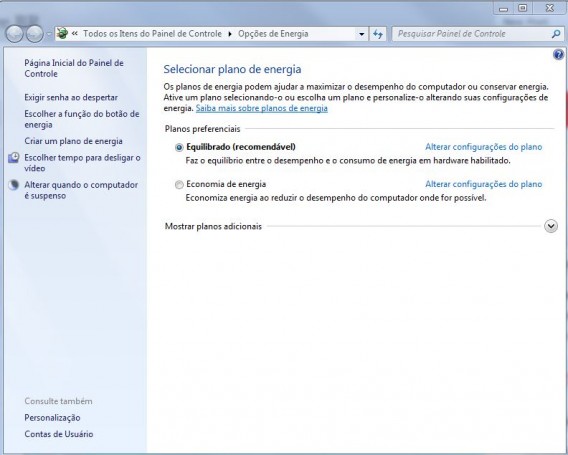568x455 pixels.
Task: Minimize the Opções de Energia window
Action: 504,8
